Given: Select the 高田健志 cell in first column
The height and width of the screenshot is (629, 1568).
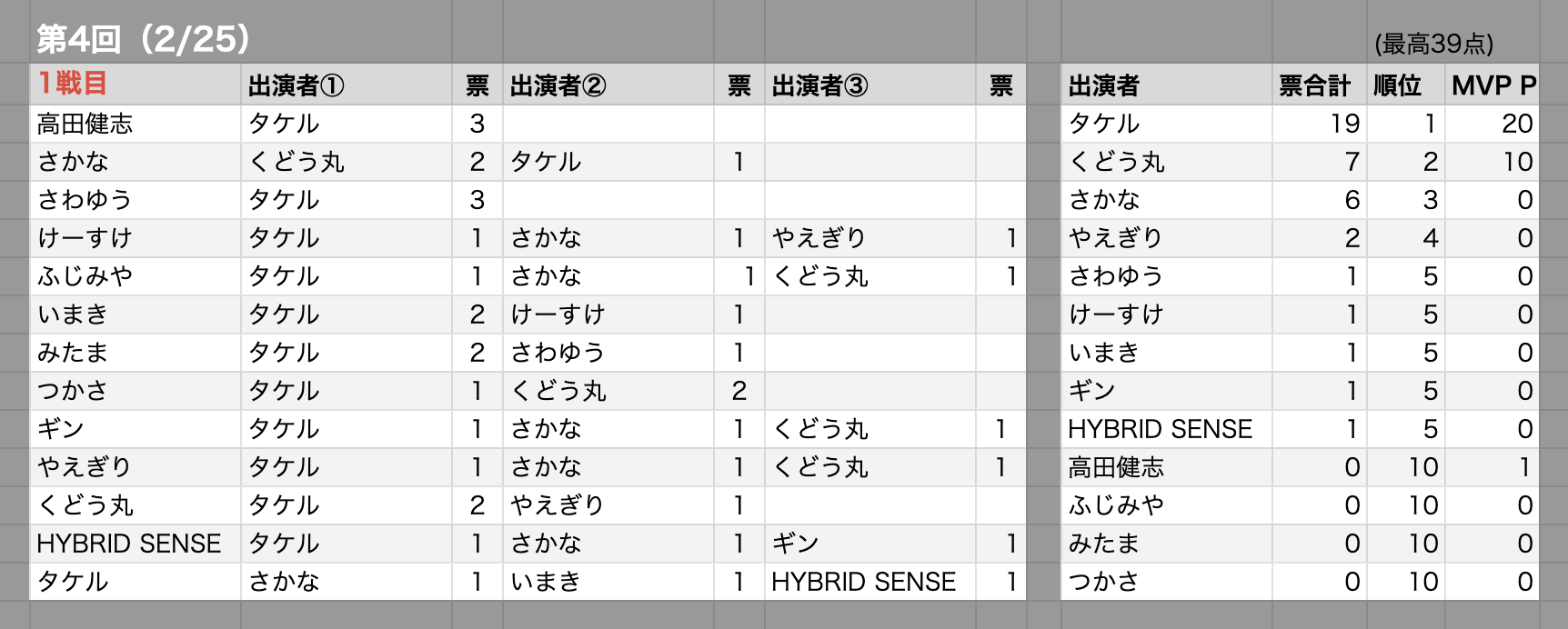Looking at the screenshot, I should (136, 124).
